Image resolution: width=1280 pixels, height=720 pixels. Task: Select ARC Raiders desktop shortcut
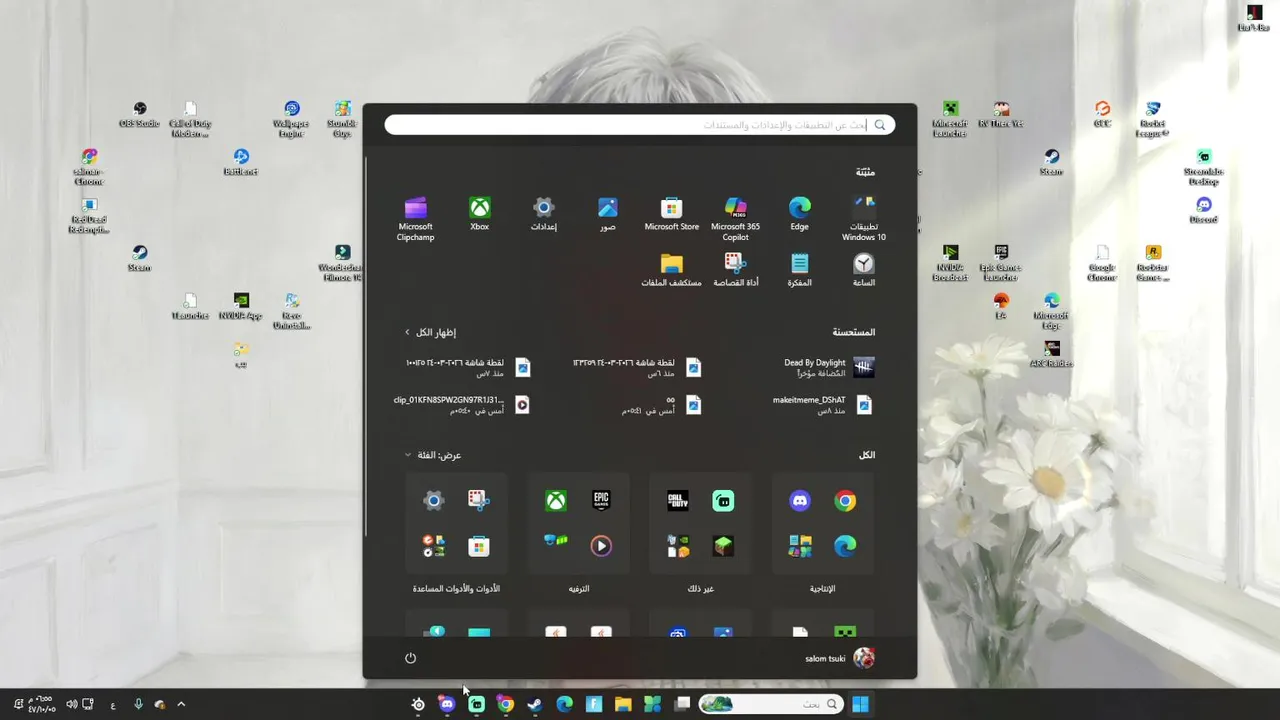click(1052, 354)
